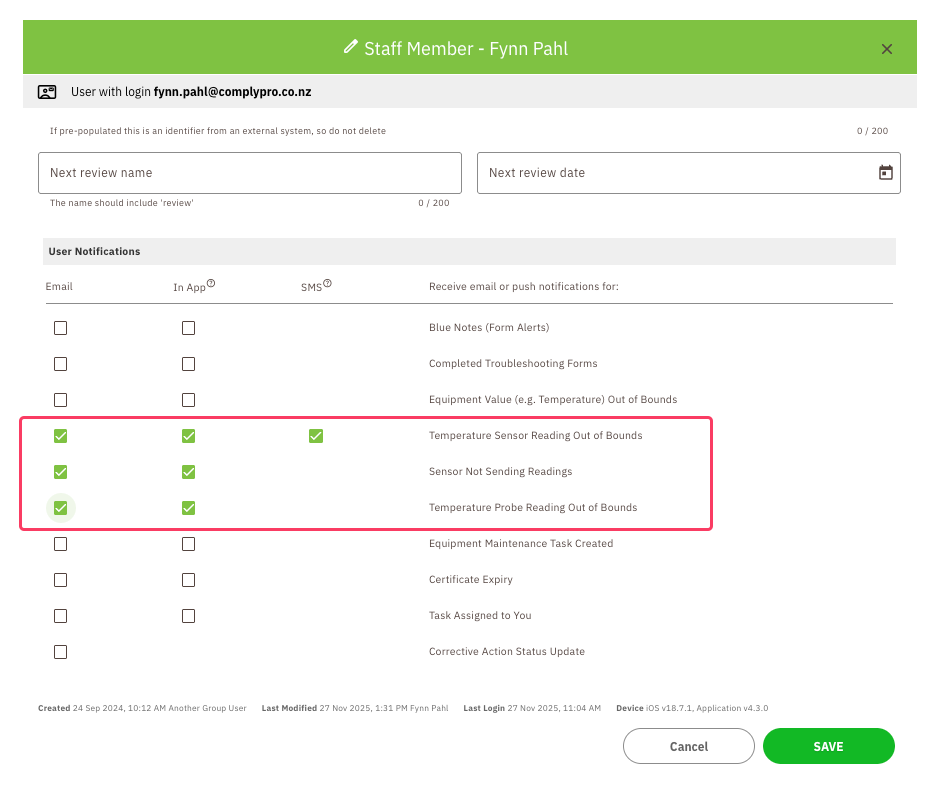Screen dimensions: 937x795
Task: Focus the Next review date field
Action: tap(688, 173)
